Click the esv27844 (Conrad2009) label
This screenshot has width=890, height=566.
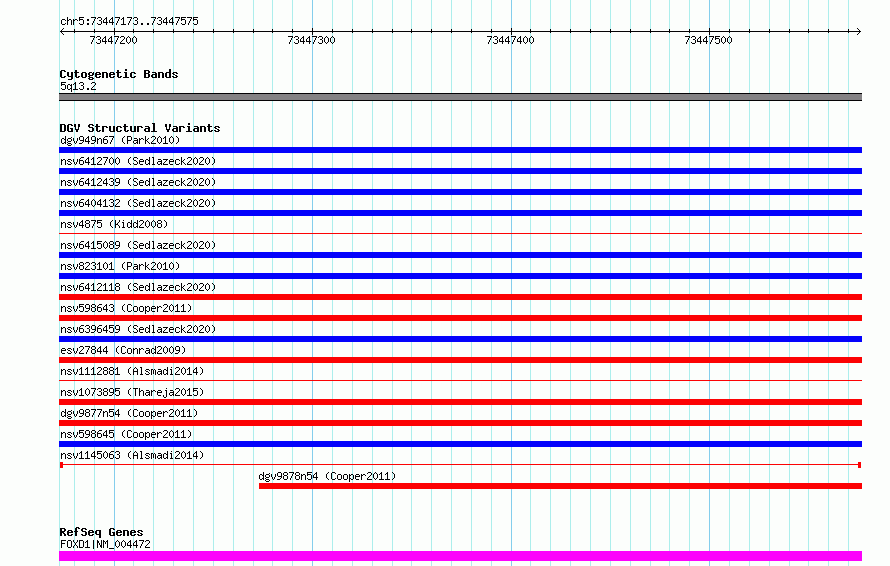(123, 350)
